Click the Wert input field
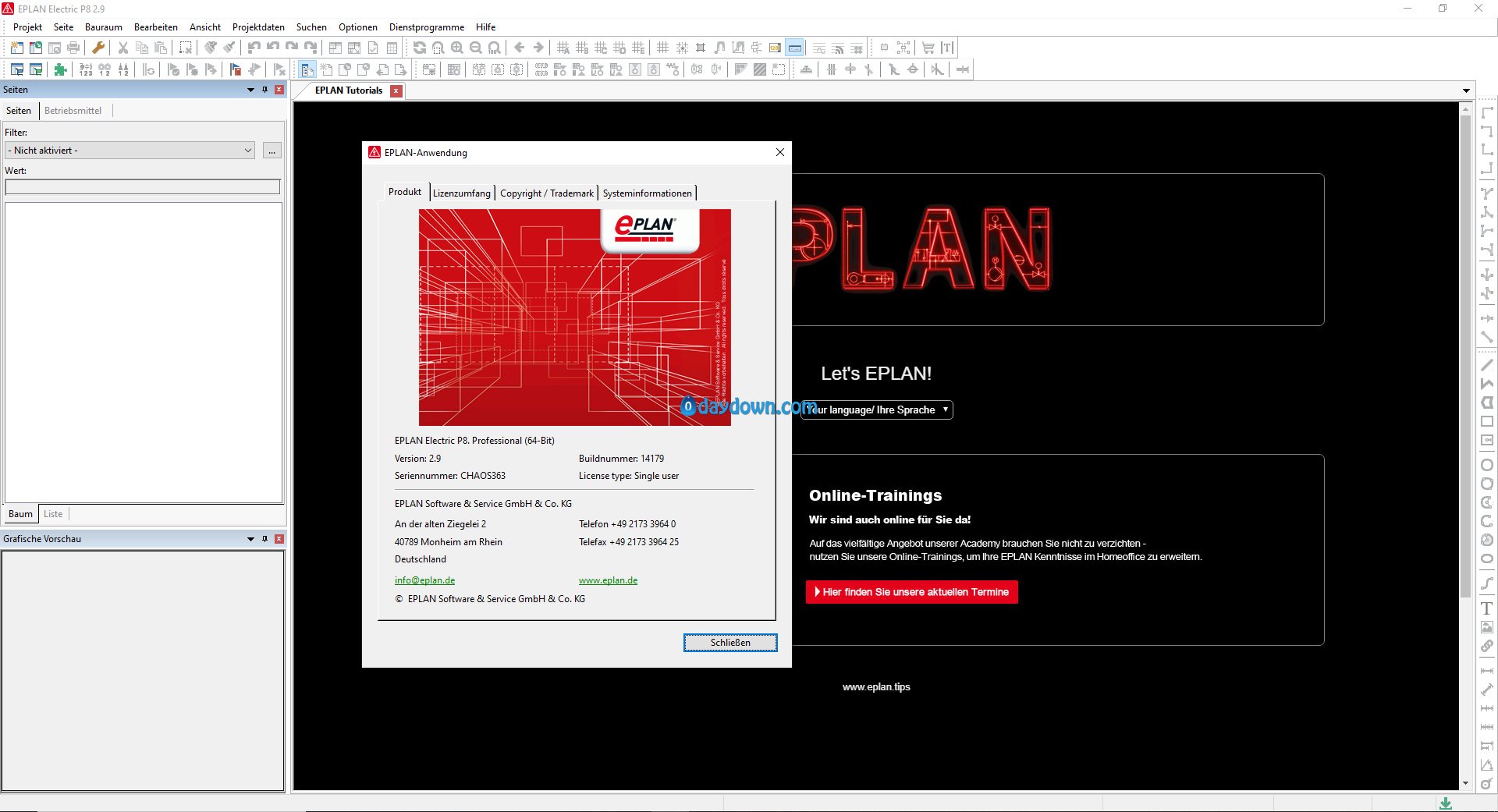The image size is (1498, 812). pos(143,187)
